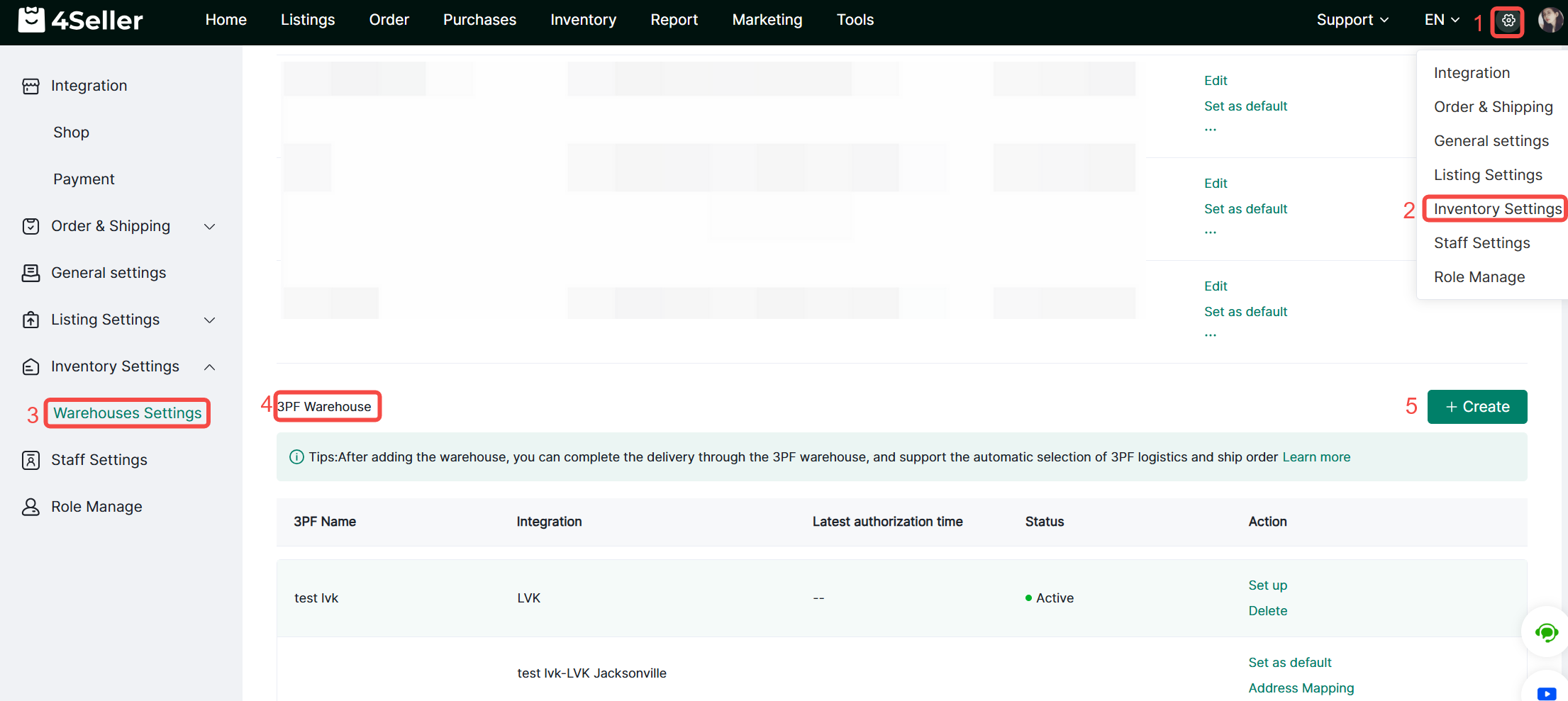Click the green Create button
The image size is (1568, 701).
(1477, 407)
